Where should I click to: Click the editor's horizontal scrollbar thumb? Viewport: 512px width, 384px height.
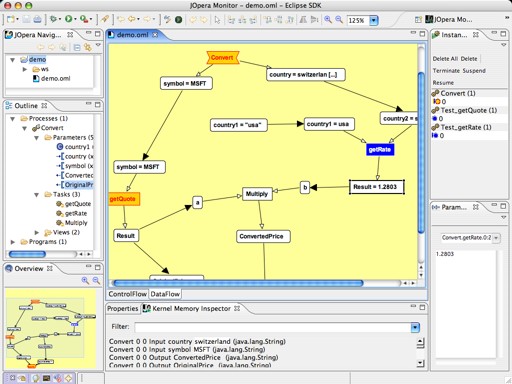238,283
